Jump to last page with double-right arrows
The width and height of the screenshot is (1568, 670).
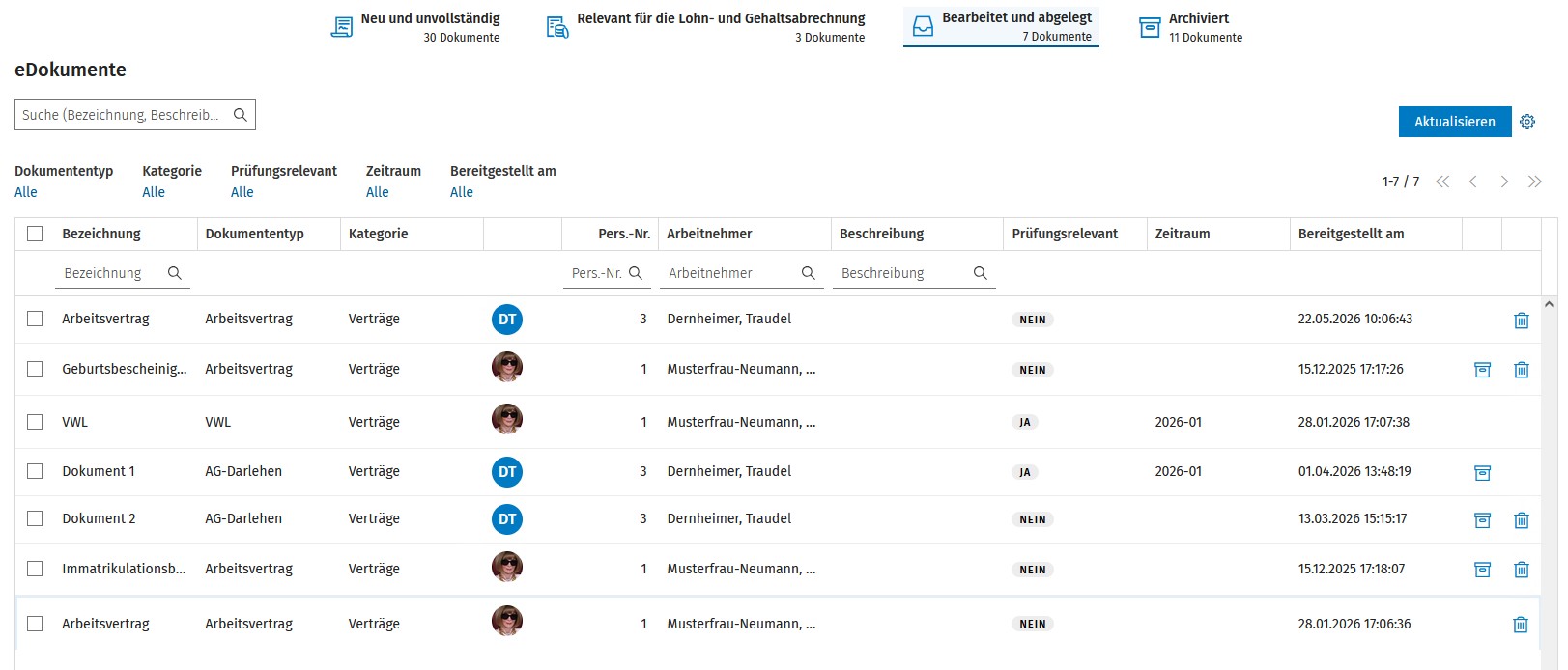click(1535, 181)
